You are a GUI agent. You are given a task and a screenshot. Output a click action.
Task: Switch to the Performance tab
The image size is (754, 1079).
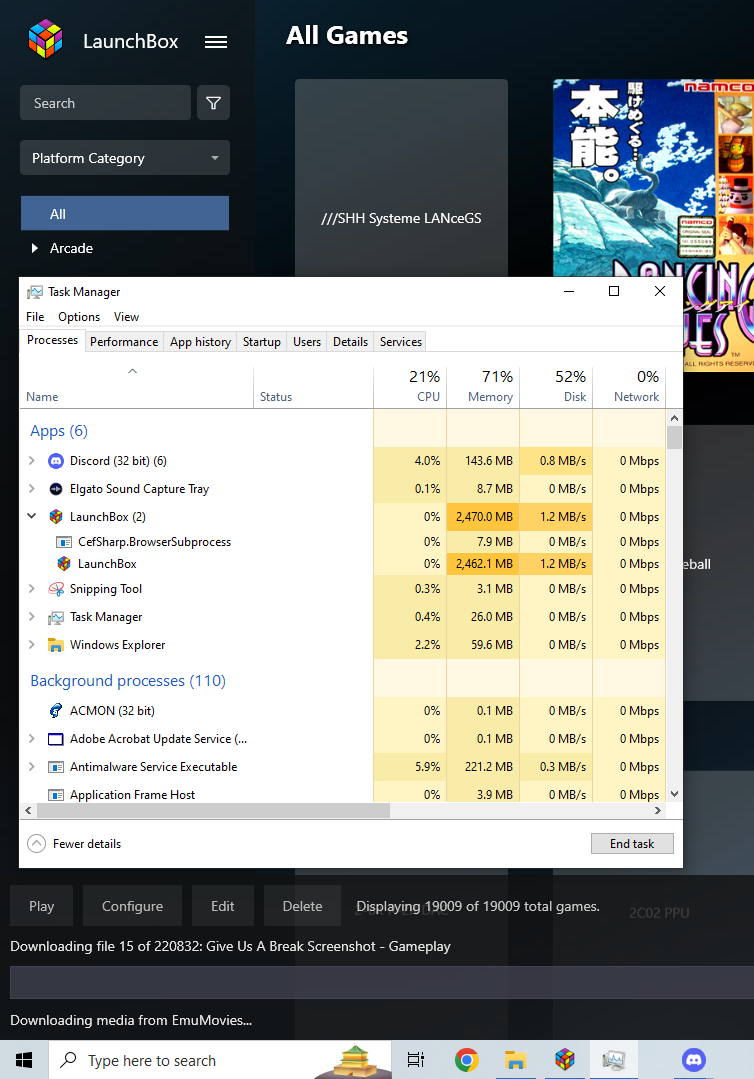click(x=124, y=342)
